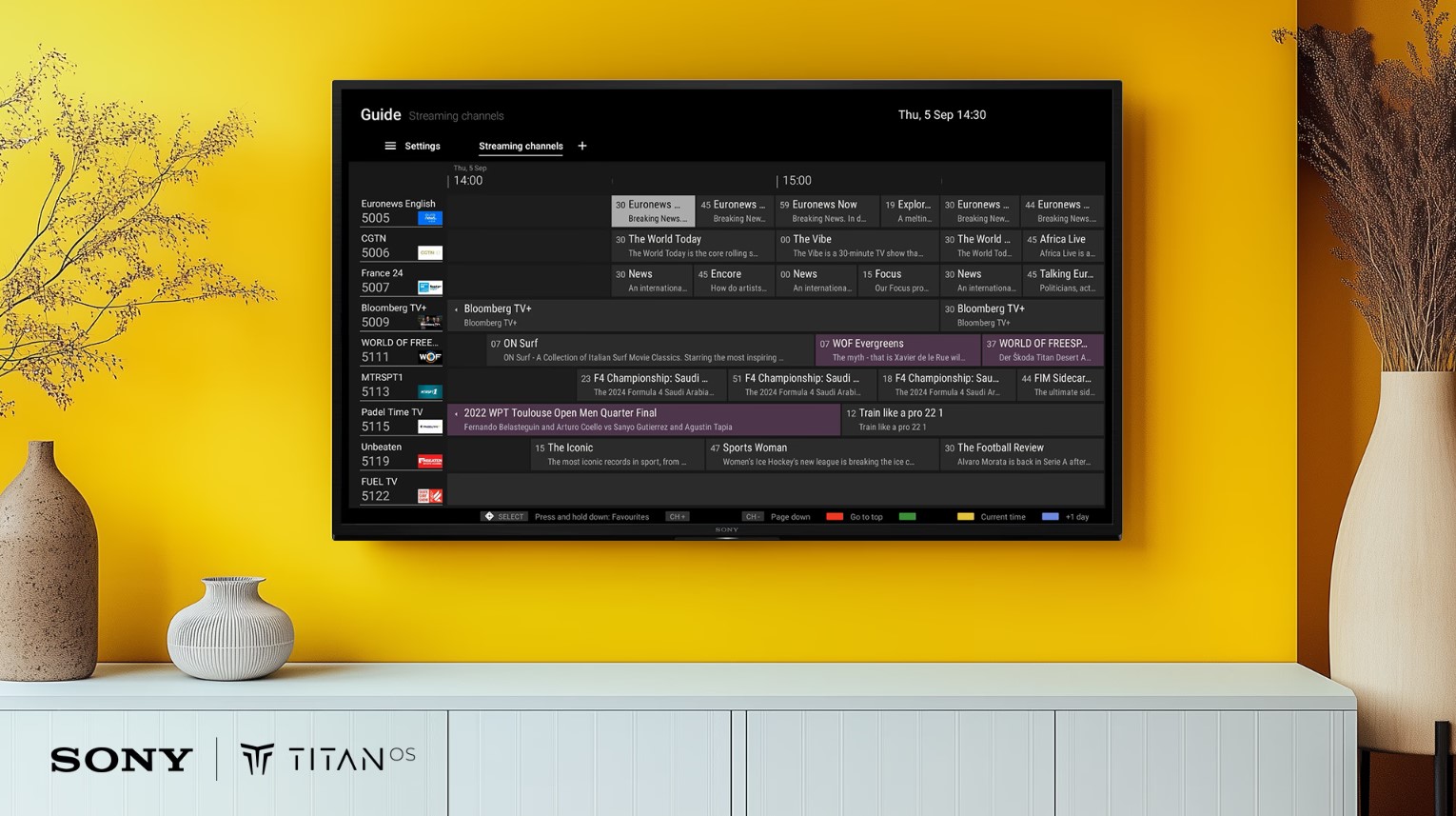Select the FUEL TV 5122 channel logo

point(430,496)
